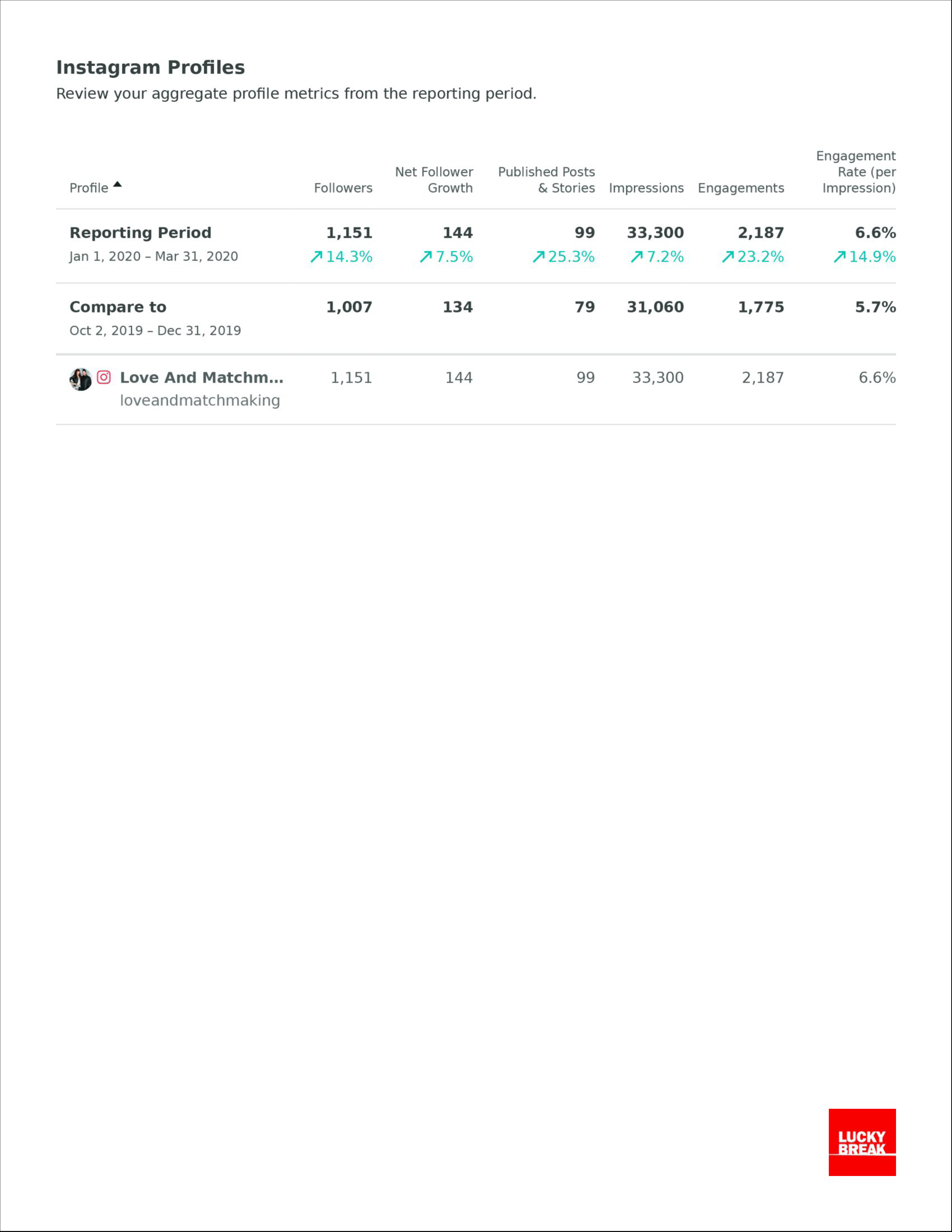Screen dimensions: 952x1232
Task: Click the Impressions column header
Action: click(646, 188)
